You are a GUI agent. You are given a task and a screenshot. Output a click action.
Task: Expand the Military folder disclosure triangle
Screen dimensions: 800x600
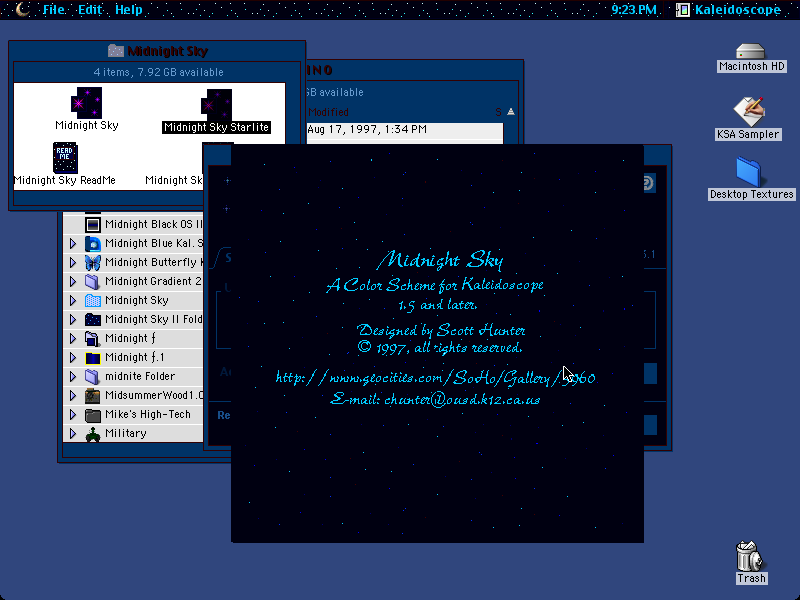tap(72, 434)
